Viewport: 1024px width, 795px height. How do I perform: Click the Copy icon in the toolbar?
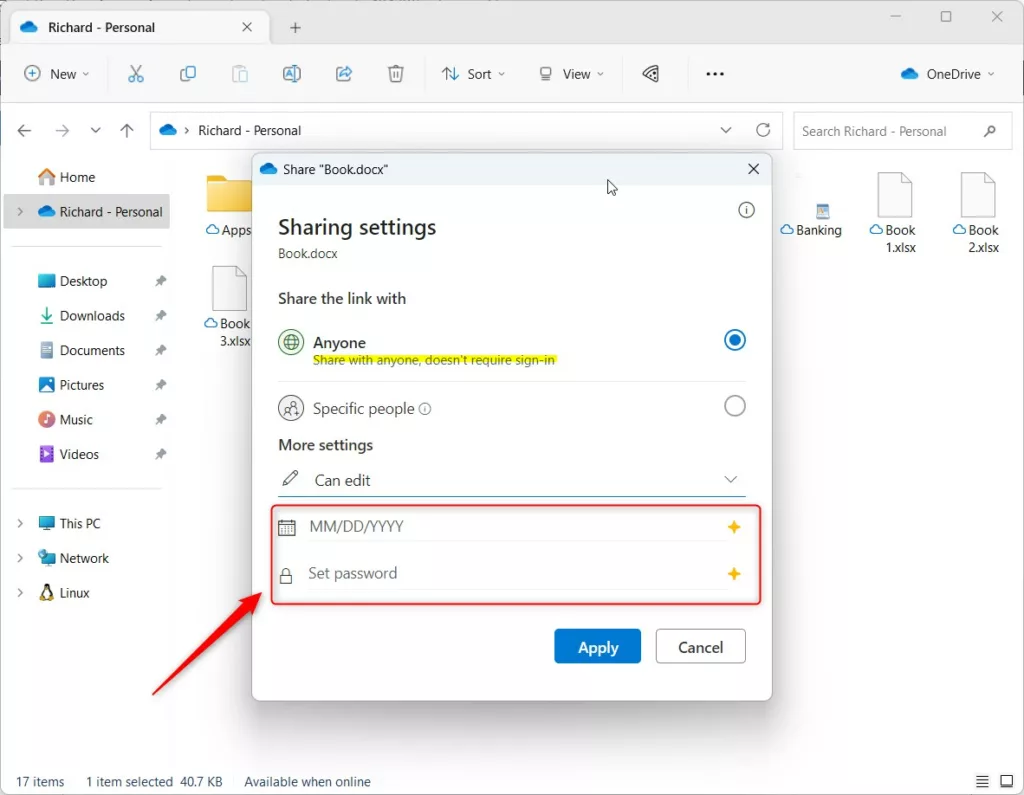click(x=188, y=73)
